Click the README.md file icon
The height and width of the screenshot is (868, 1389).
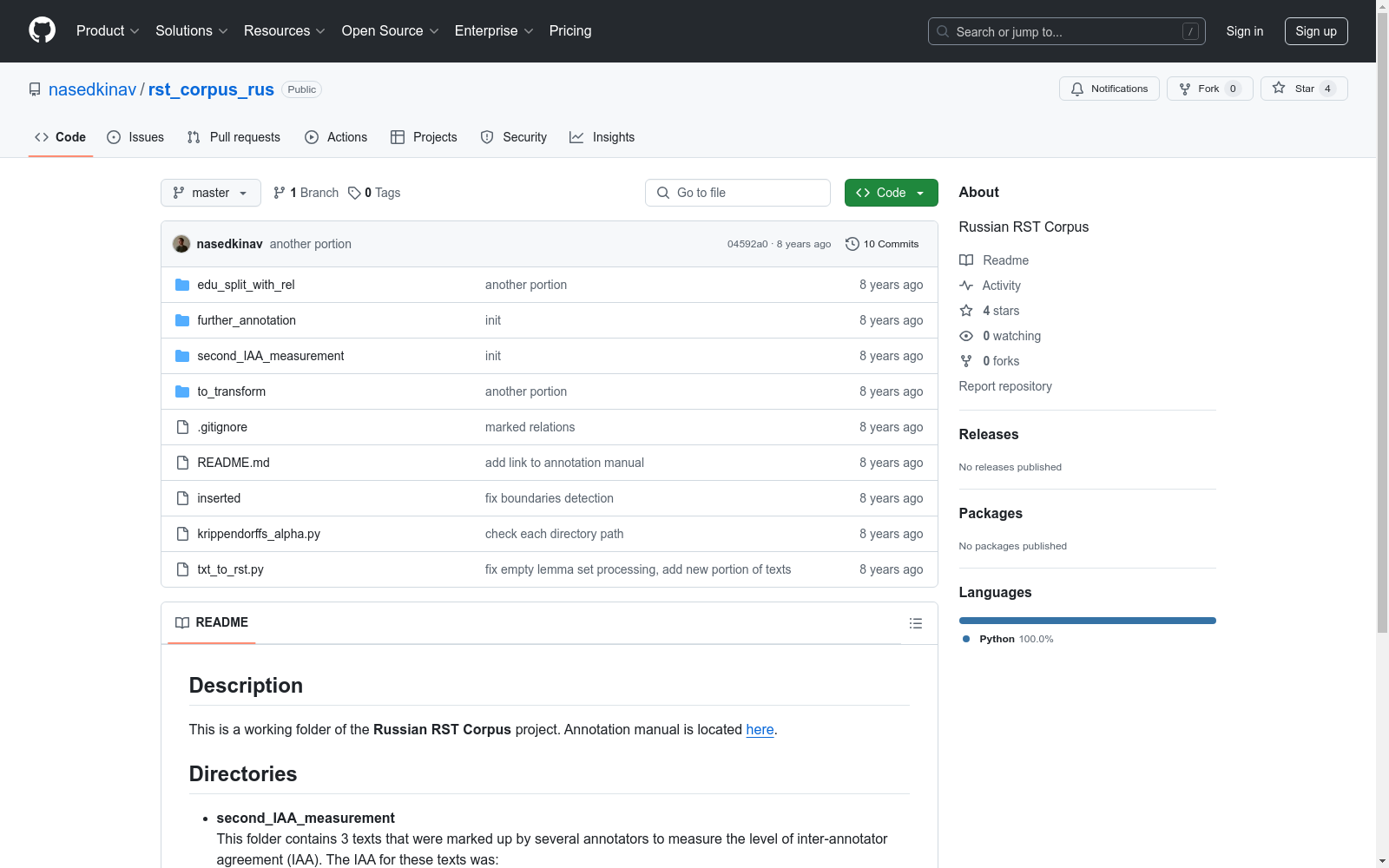[182, 463]
